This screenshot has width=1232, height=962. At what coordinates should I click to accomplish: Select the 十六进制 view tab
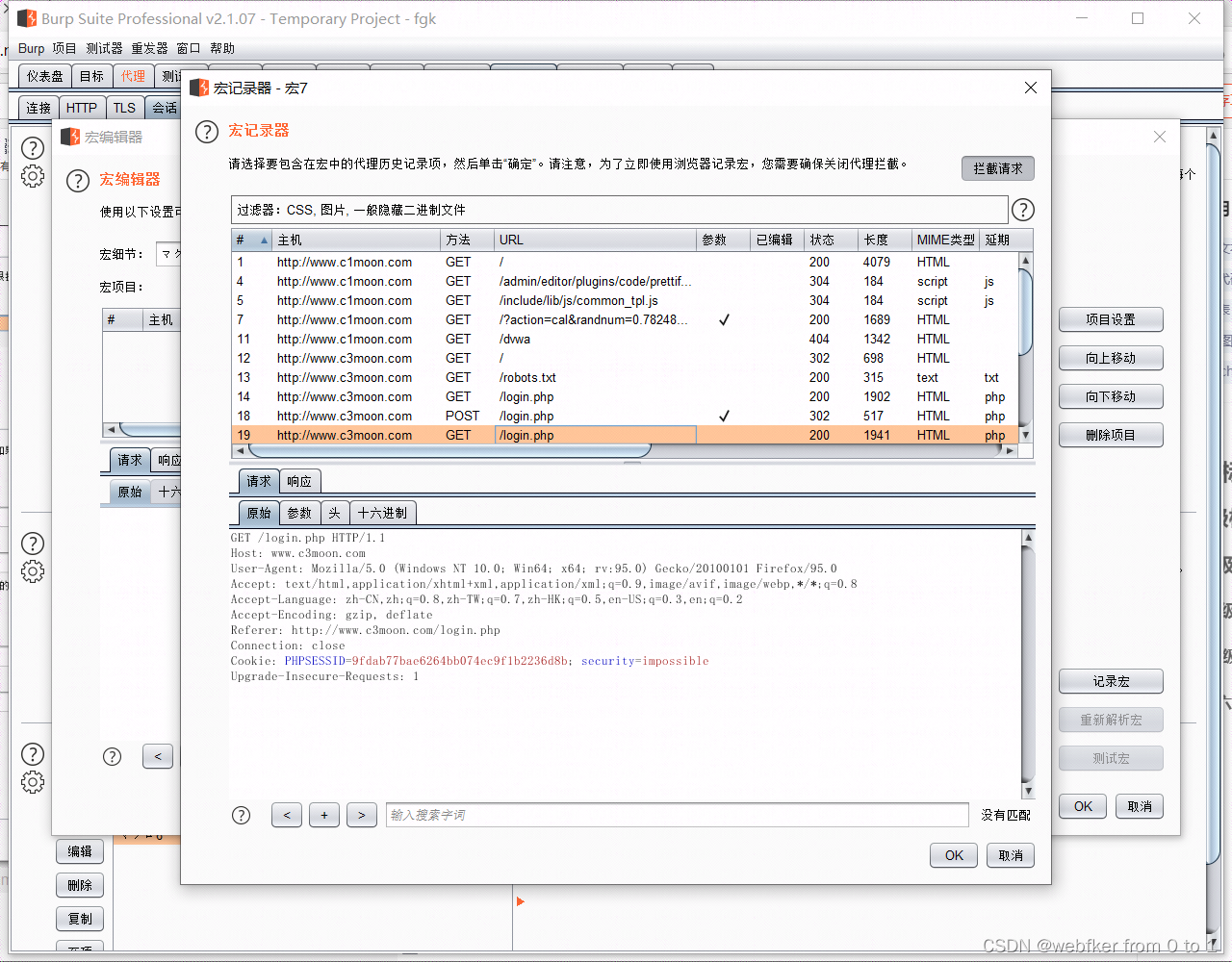(382, 513)
